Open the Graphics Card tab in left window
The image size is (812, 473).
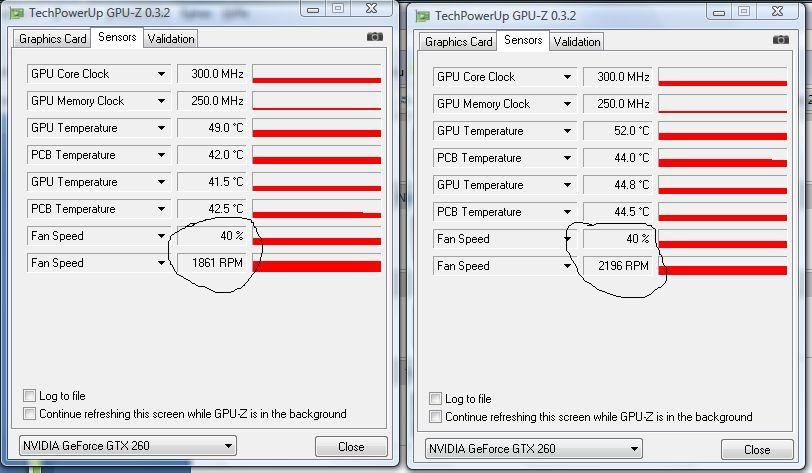pos(52,39)
